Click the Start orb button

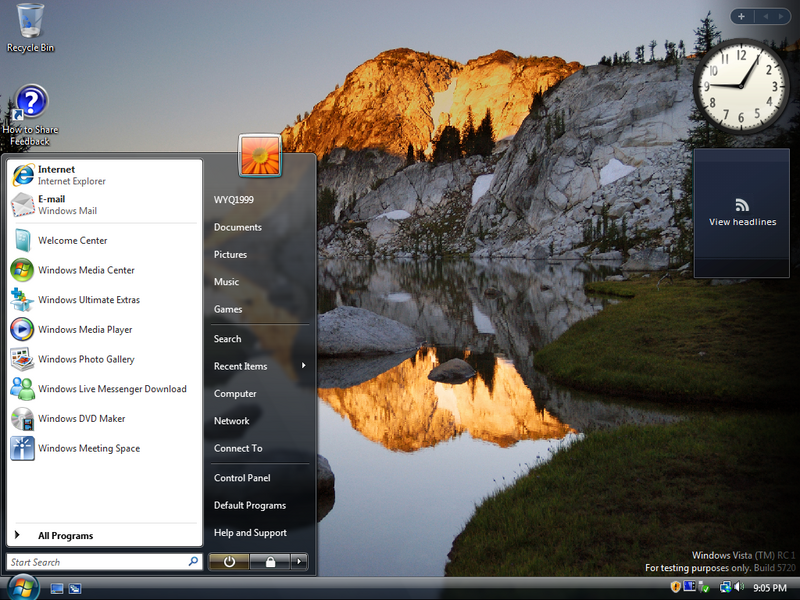coord(22,587)
